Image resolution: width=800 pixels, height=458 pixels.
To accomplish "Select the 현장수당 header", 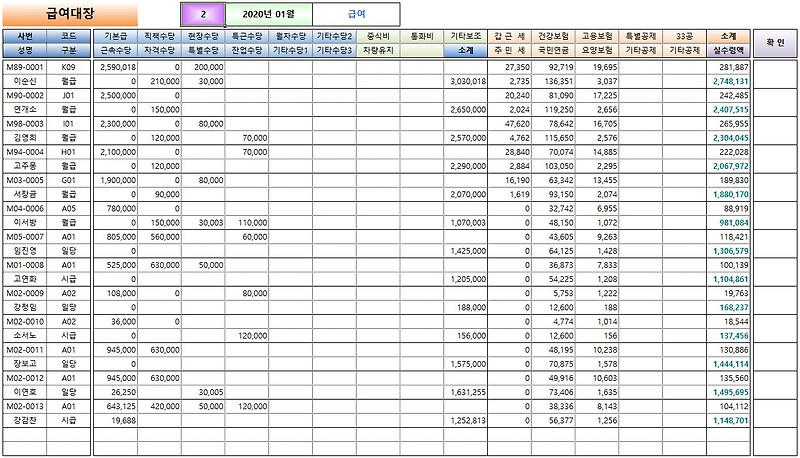I will (203, 36).
